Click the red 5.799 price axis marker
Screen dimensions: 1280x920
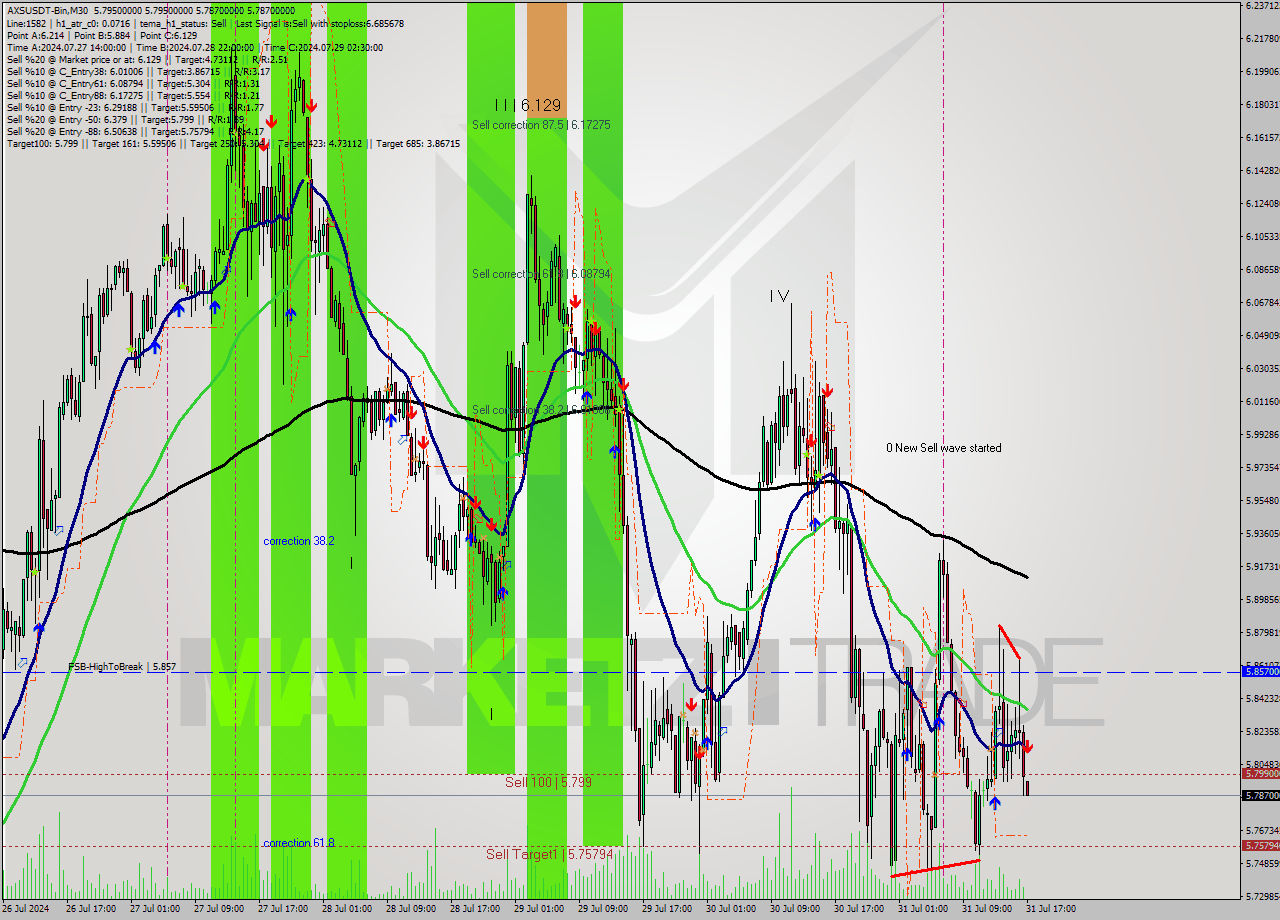1260,773
